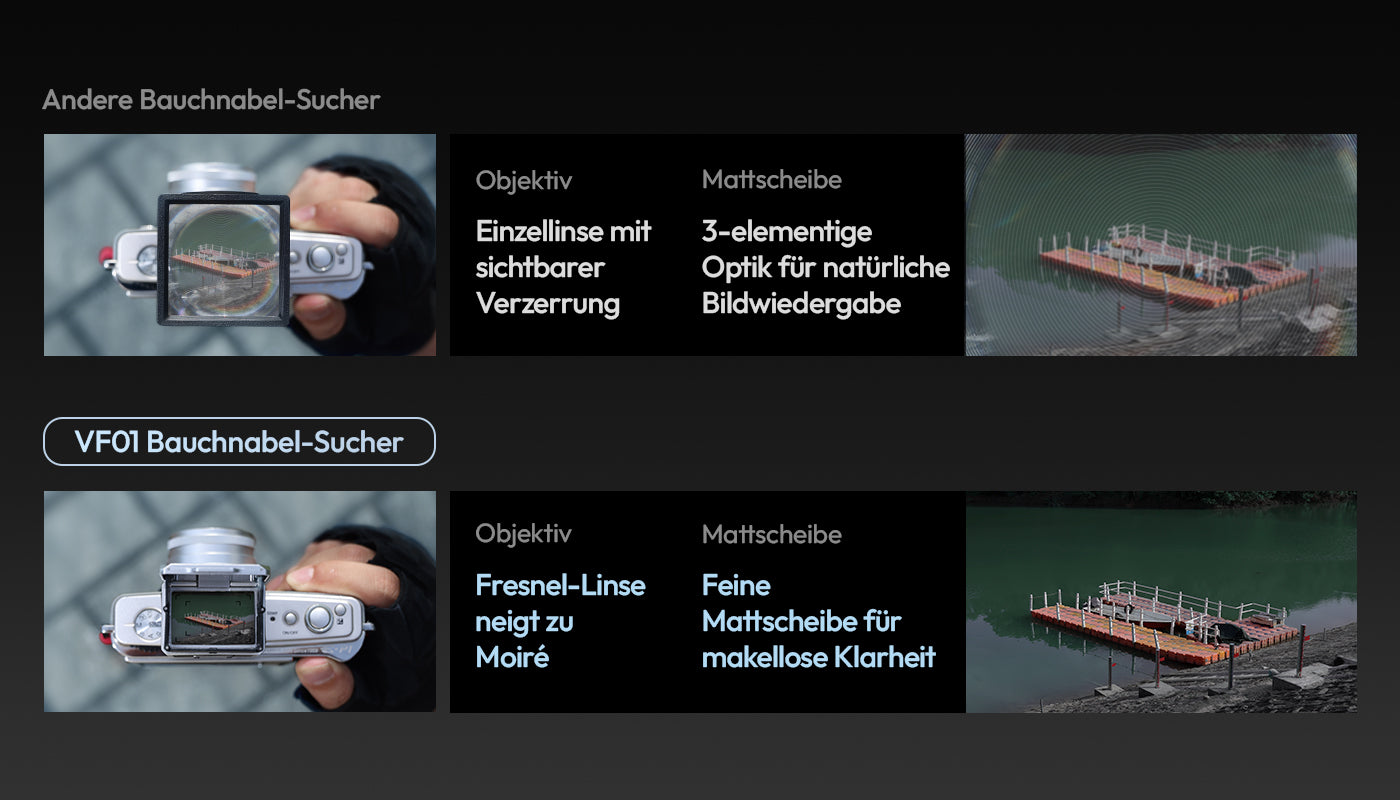Click the top Objektiv label
Viewport: 1400px width, 800px height.
(524, 181)
